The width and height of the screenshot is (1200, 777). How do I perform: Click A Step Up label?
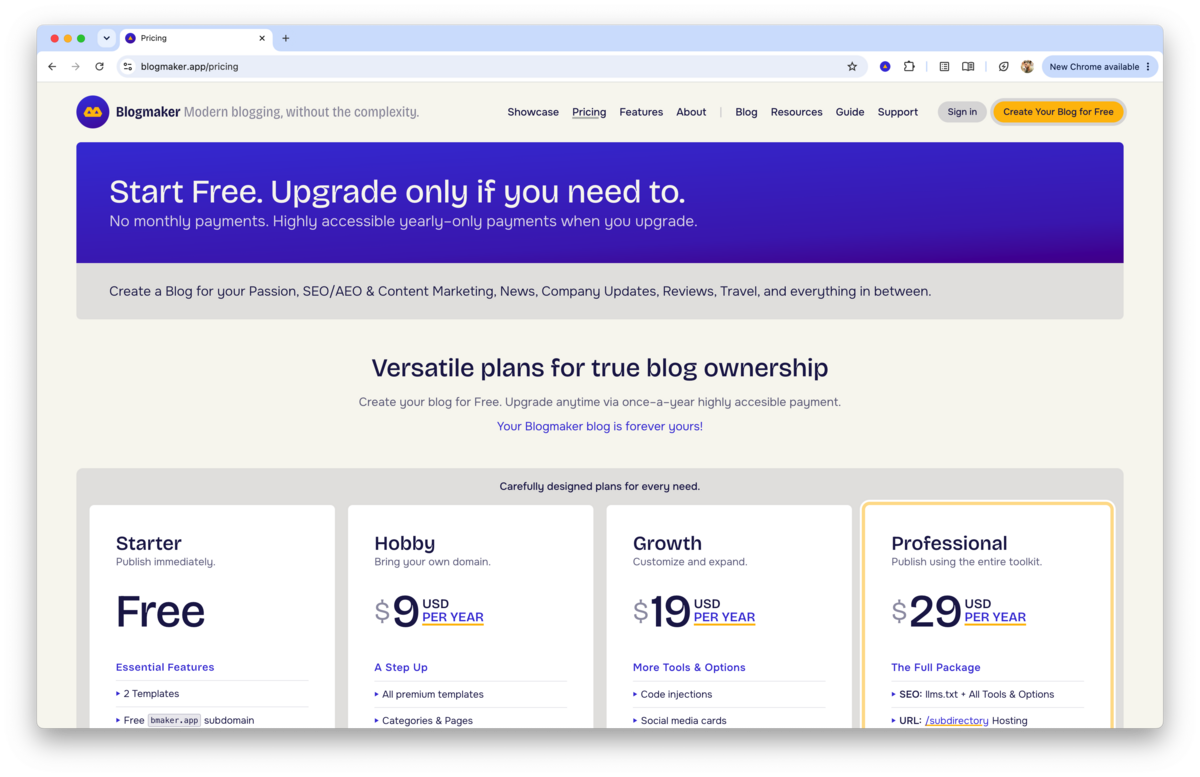tap(401, 667)
